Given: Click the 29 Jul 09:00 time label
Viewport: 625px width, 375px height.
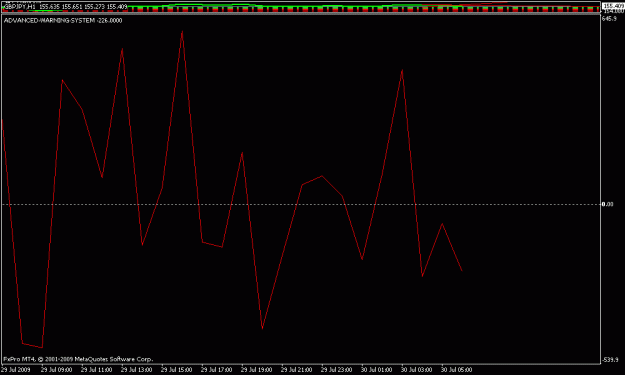Looking at the screenshot, I should 57,369.
